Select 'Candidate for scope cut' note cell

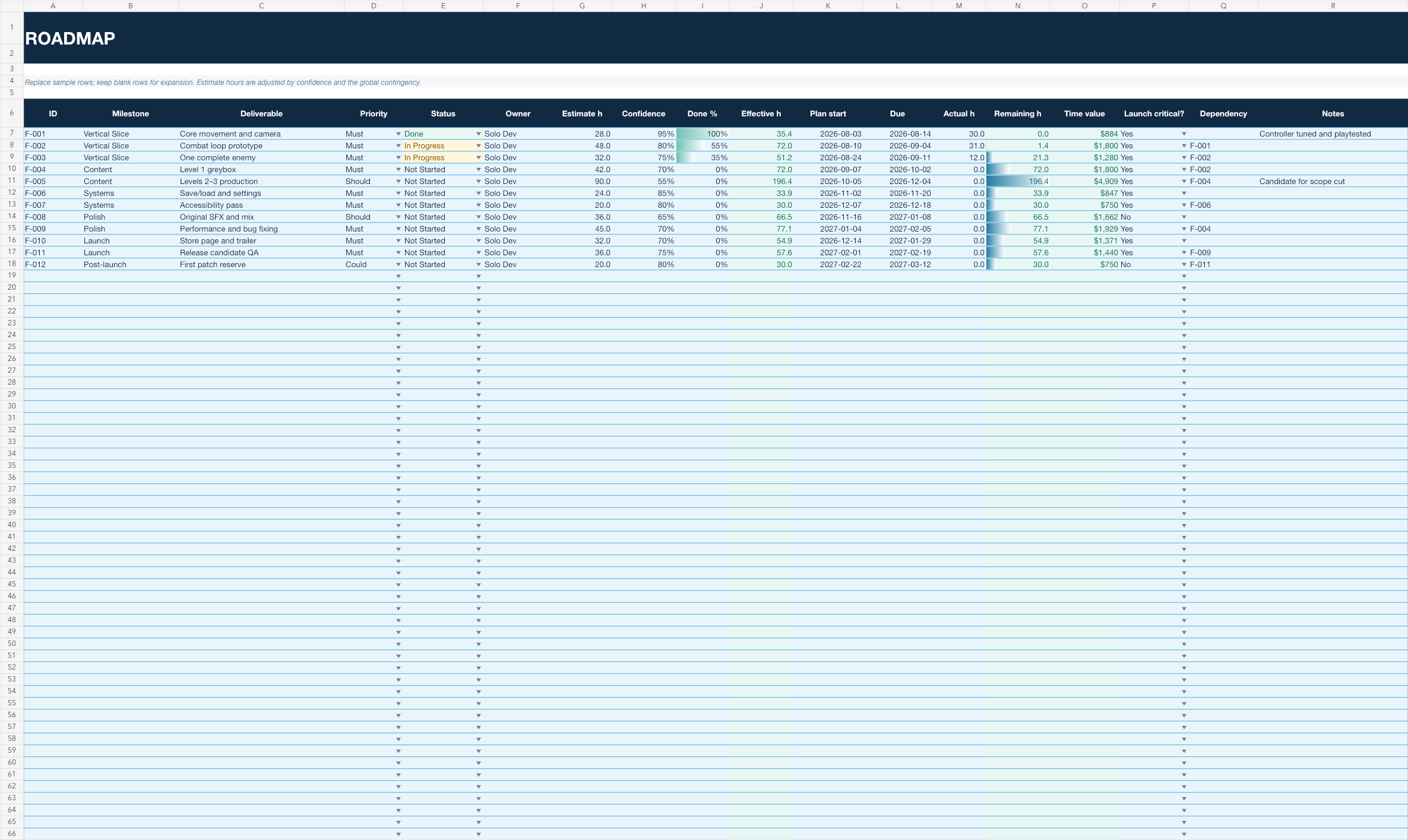point(1333,182)
